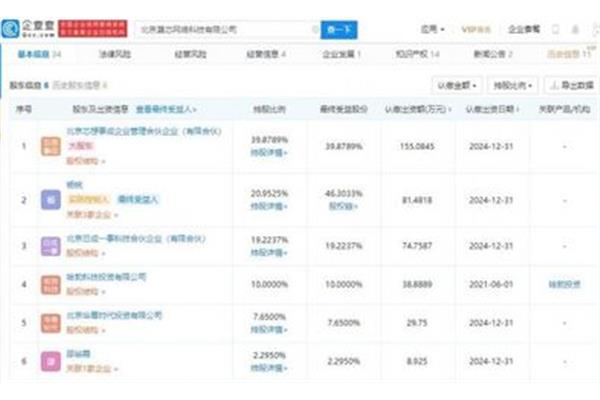Switch to the 基本信息 34 tab
The height and width of the screenshot is (400, 600).
click(39, 54)
